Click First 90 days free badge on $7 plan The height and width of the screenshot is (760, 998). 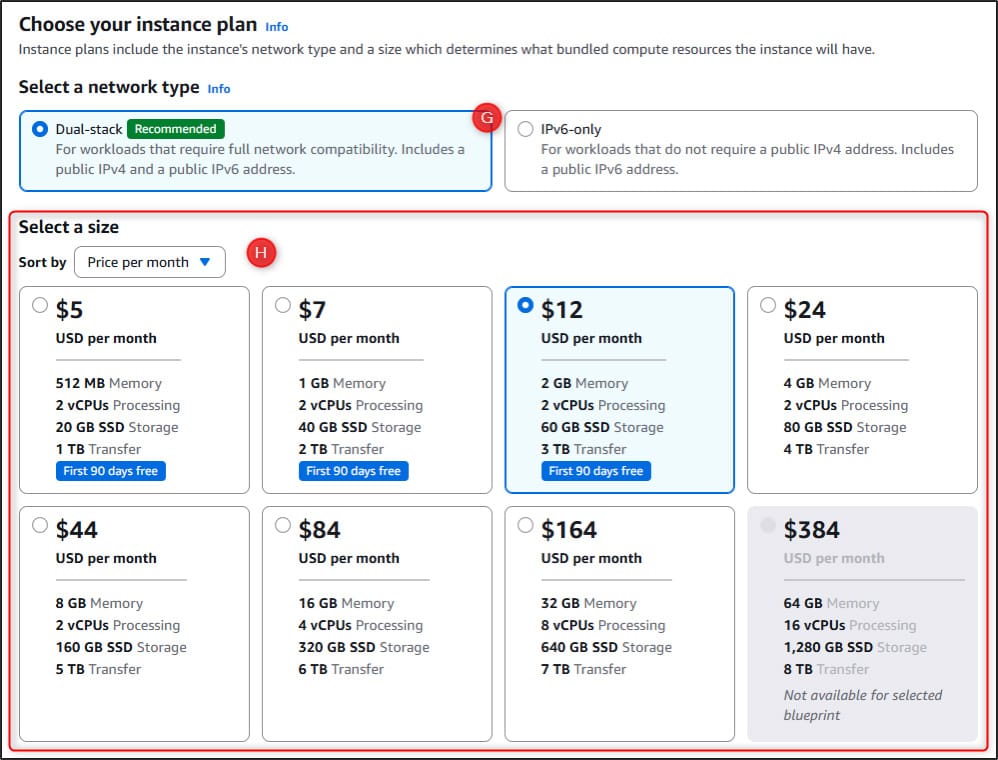point(353,471)
